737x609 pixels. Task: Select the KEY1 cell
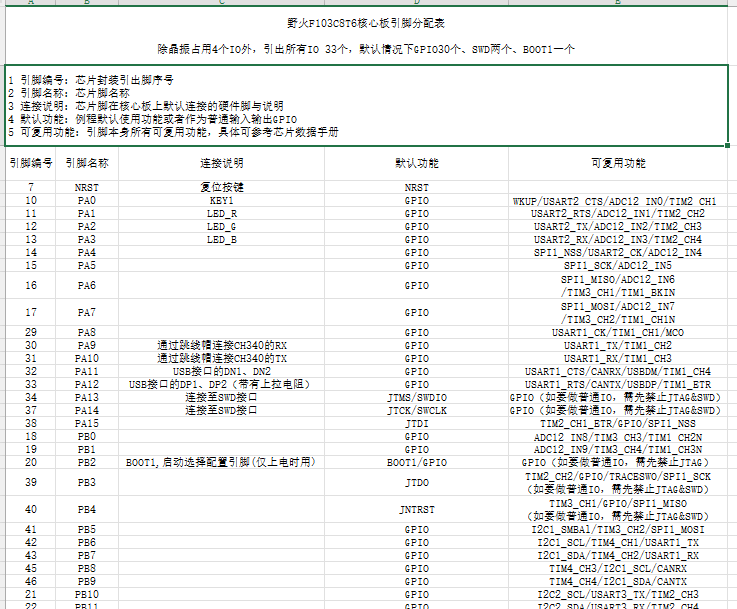coord(221,201)
